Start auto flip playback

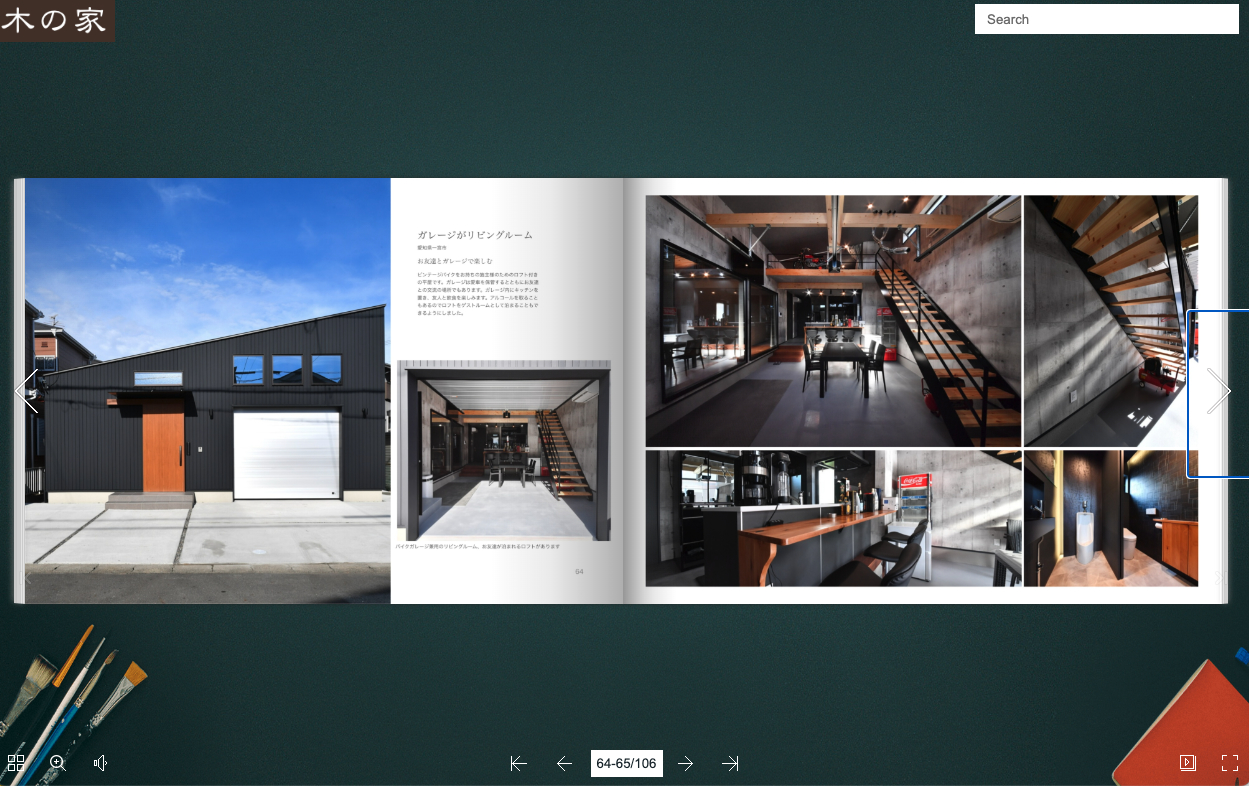pos(1187,763)
